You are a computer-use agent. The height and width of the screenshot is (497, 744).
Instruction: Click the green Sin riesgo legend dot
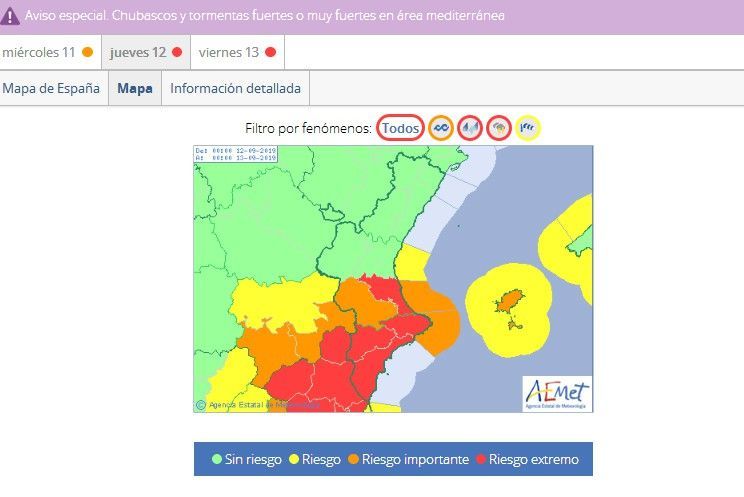pos(217,460)
